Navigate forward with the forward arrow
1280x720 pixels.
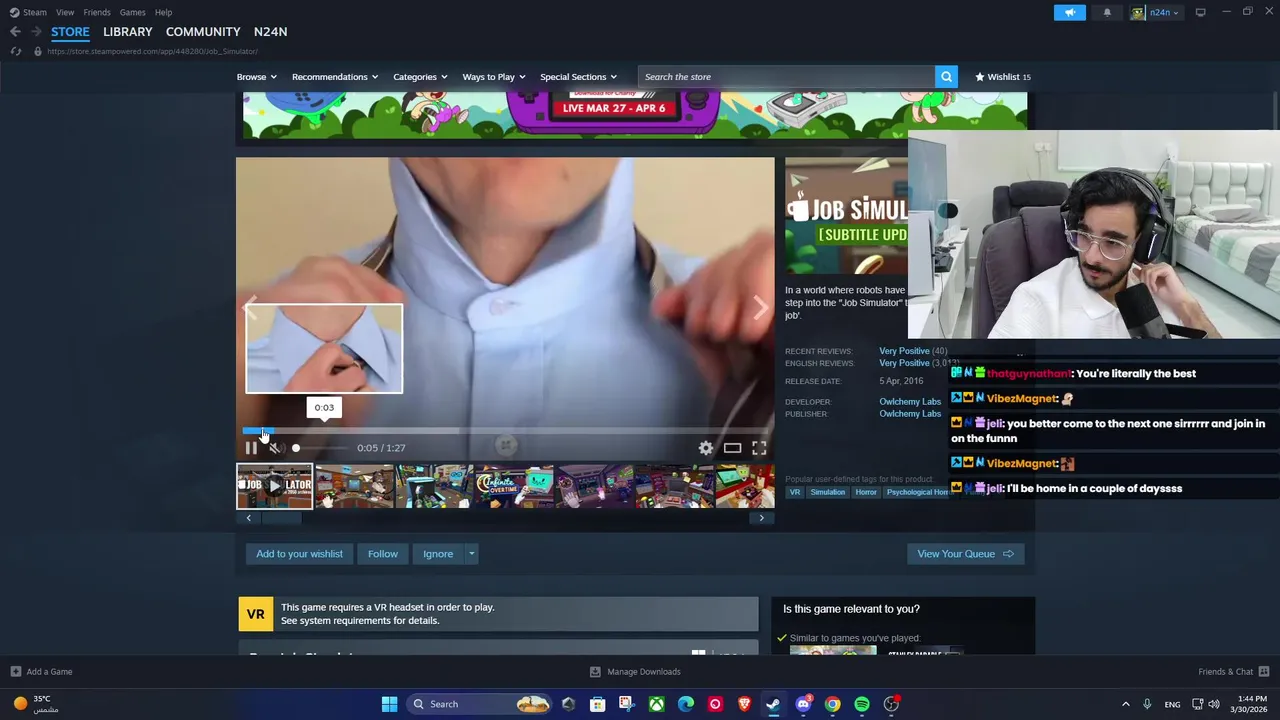pos(36,32)
